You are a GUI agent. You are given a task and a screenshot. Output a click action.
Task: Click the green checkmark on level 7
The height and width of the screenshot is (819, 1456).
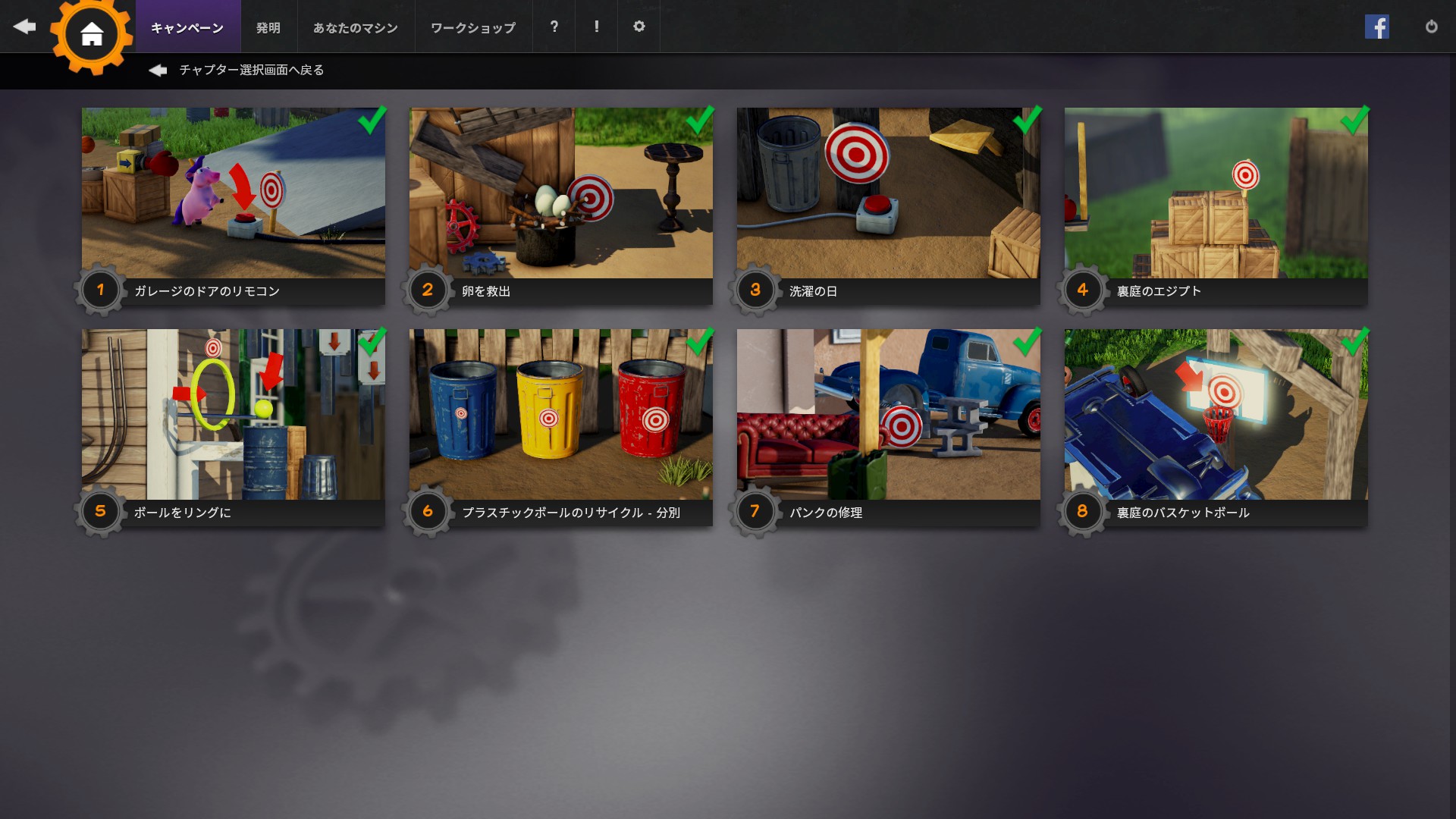(1027, 341)
